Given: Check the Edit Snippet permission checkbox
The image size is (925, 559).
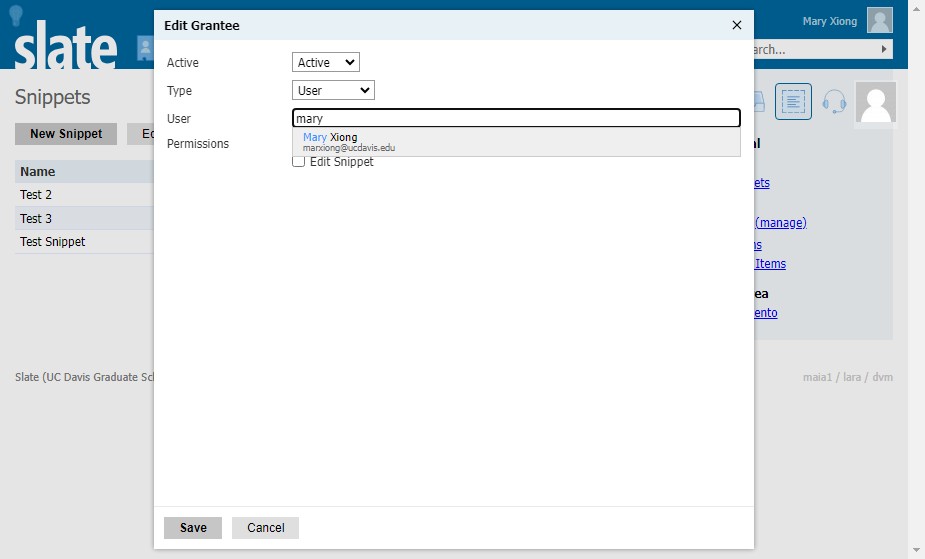Looking at the screenshot, I should tap(299, 162).
